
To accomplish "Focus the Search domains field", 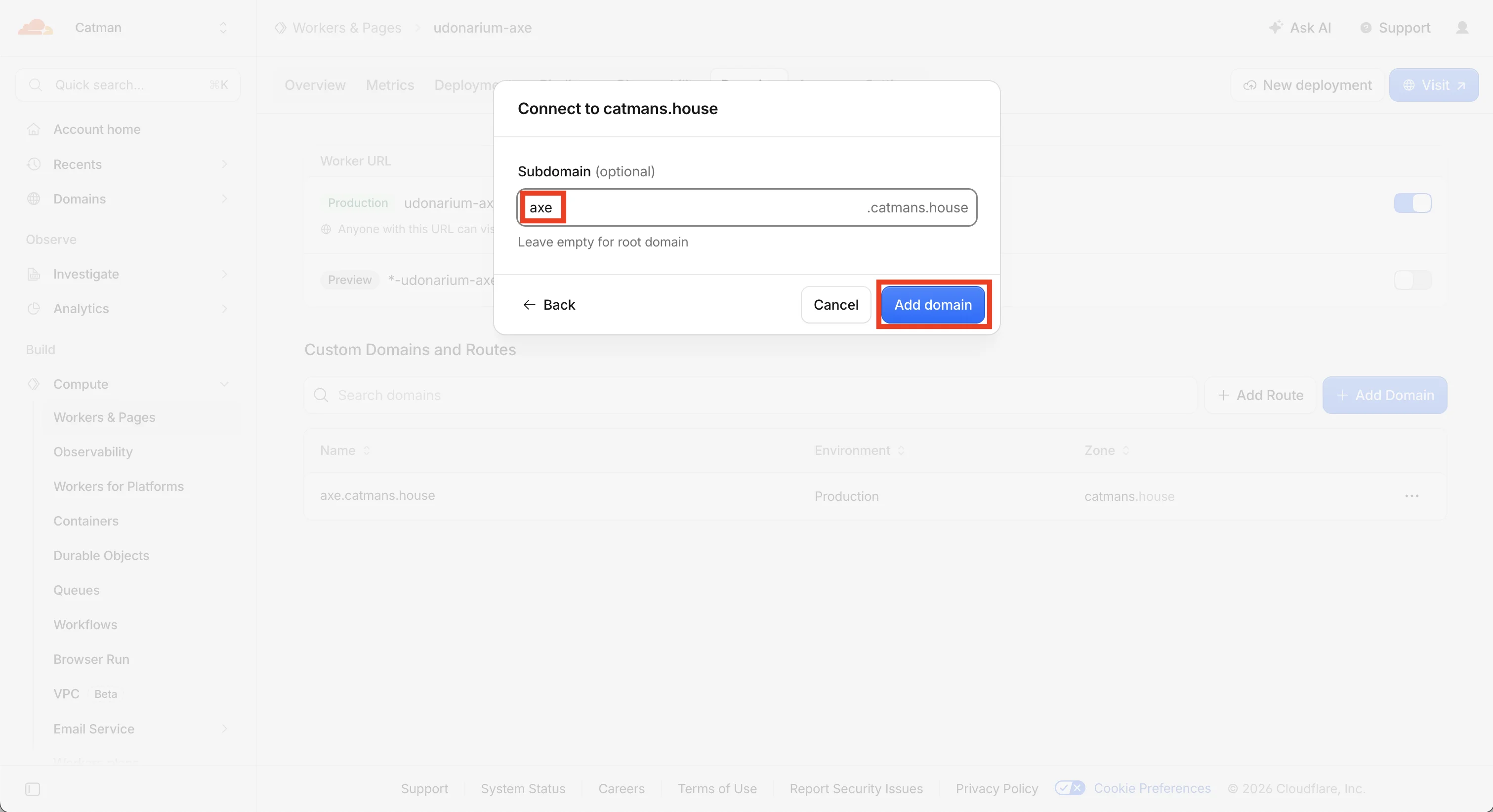I will 750,395.
